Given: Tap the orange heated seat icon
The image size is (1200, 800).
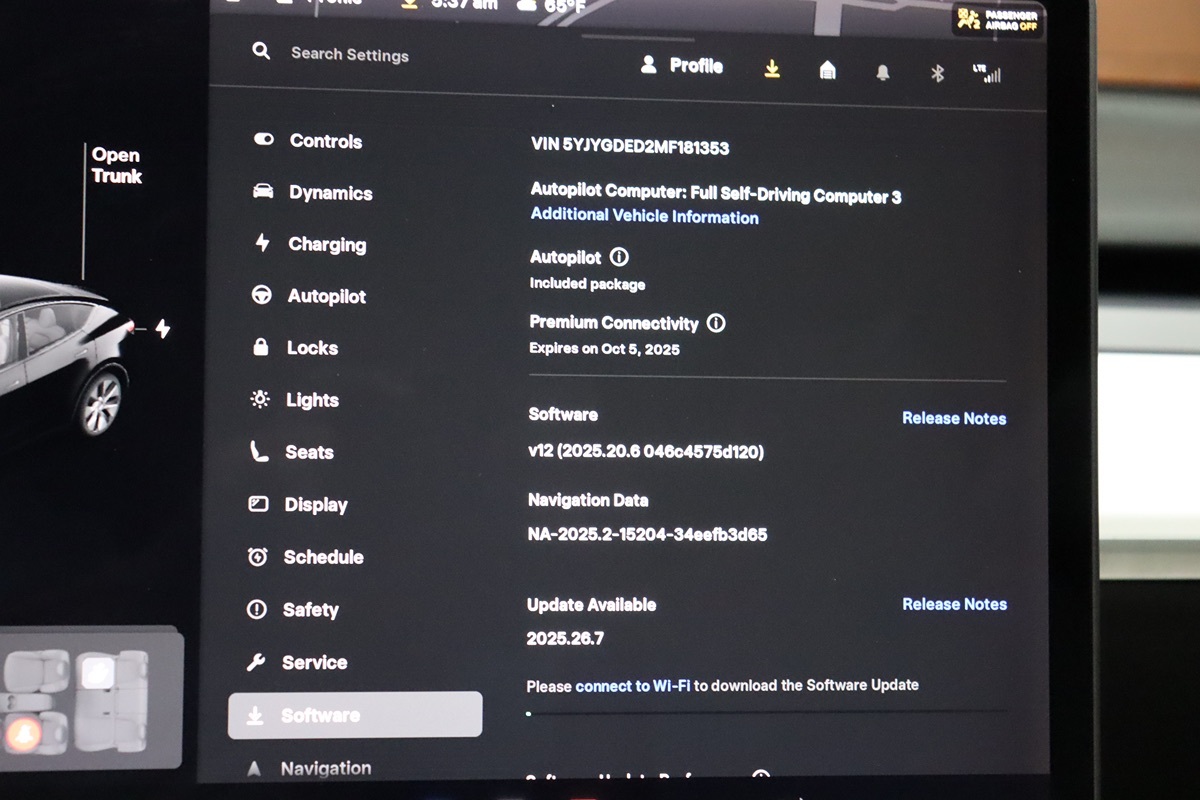Looking at the screenshot, I should click(22, 735).
